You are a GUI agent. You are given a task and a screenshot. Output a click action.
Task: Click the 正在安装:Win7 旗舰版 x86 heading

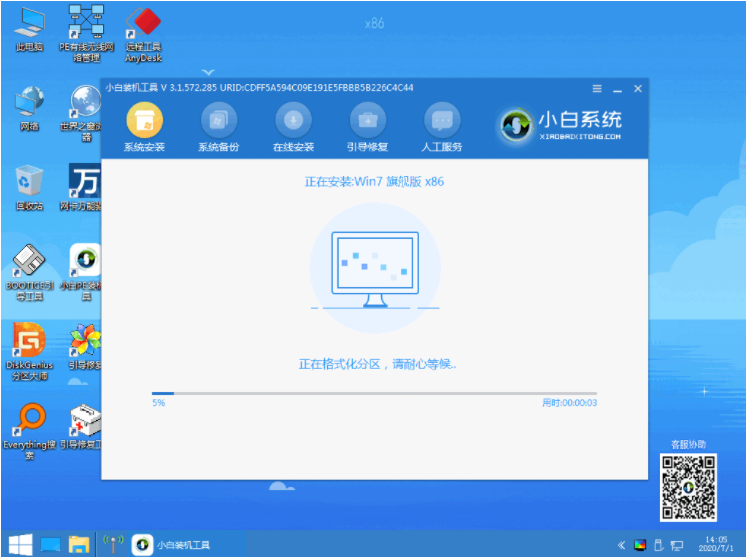(374, 182)
